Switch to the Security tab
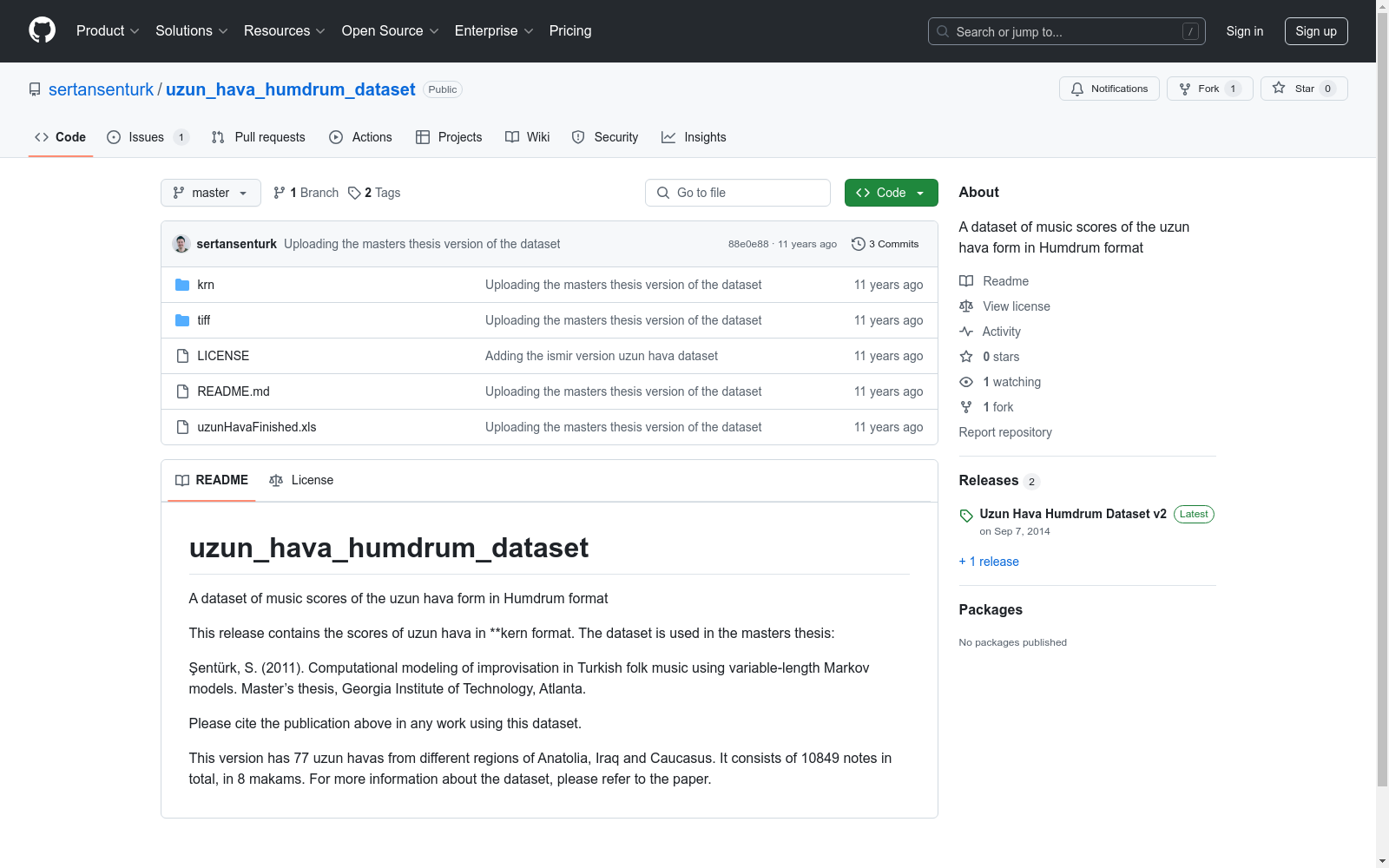The image size is (1389, 868). (605, 137)
